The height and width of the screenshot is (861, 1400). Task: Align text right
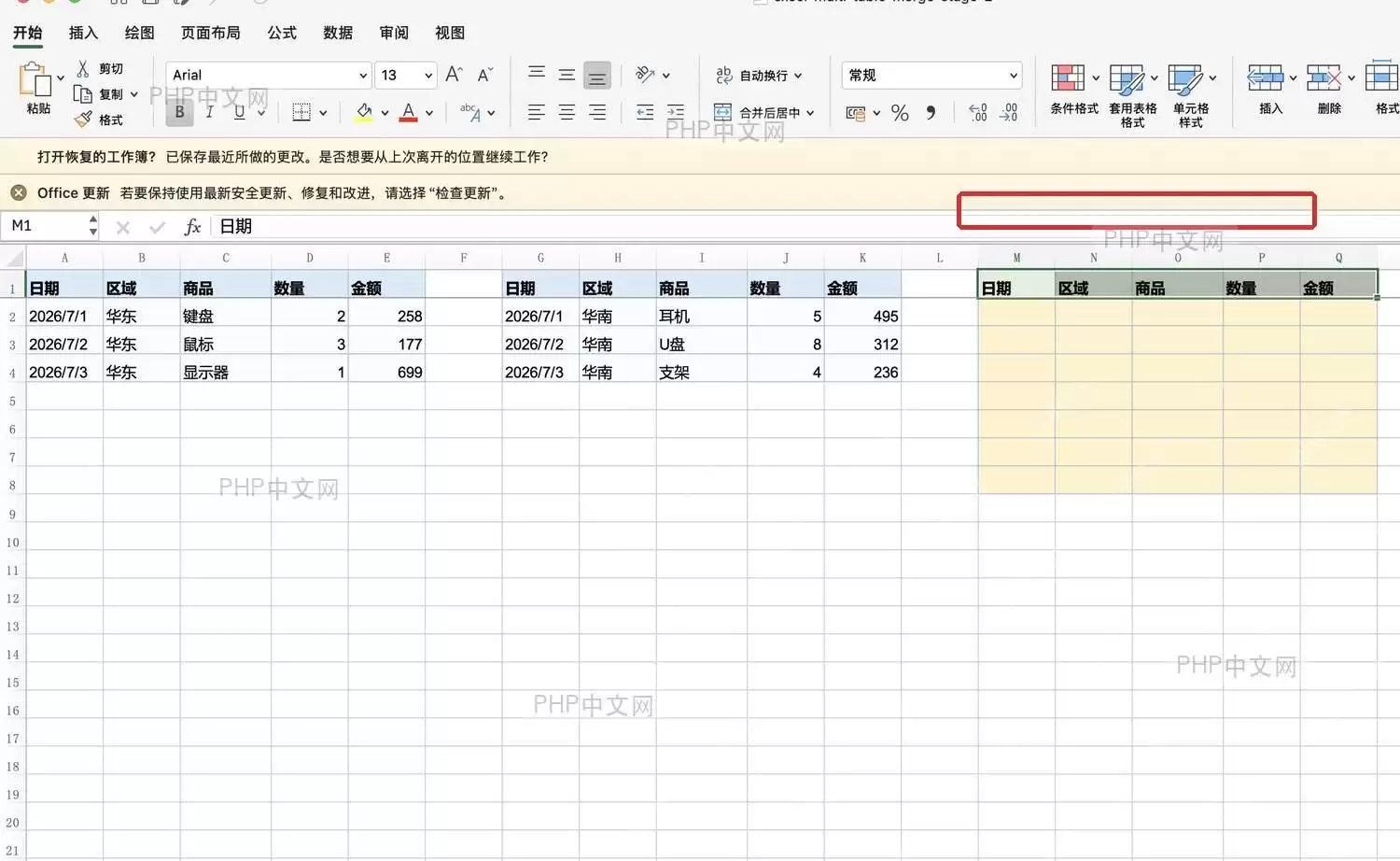[x=597, y=112]
